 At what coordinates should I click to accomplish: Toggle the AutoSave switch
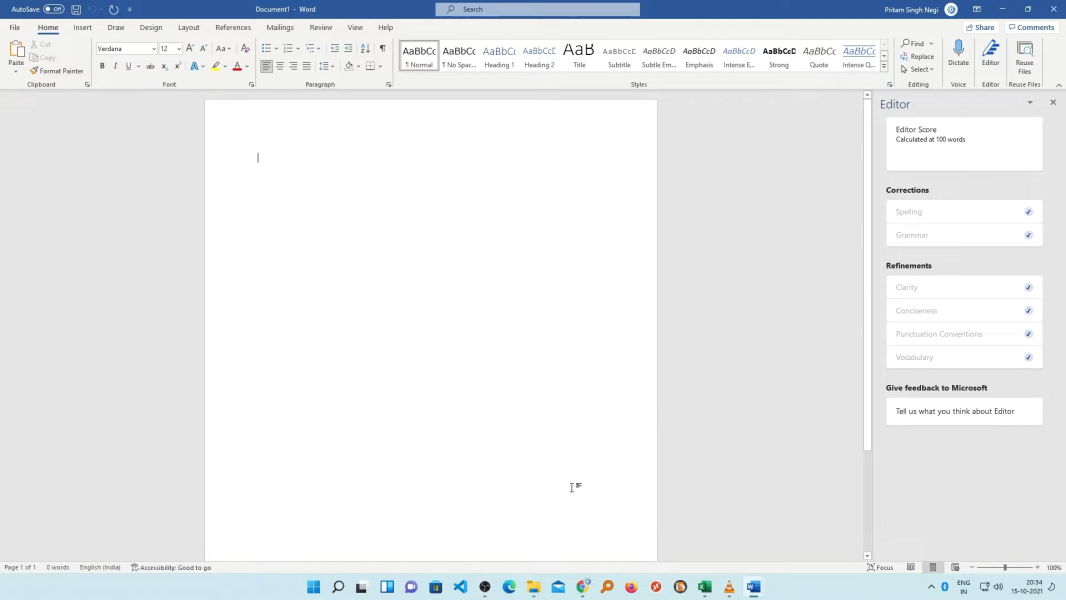point(54,10)
